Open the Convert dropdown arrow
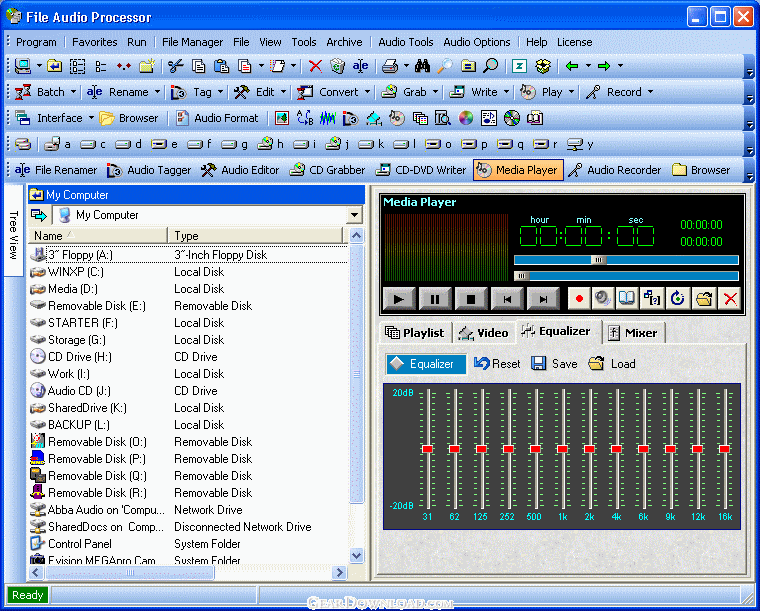760x611 pixels. pyautogui.click(x=367, y=92)
